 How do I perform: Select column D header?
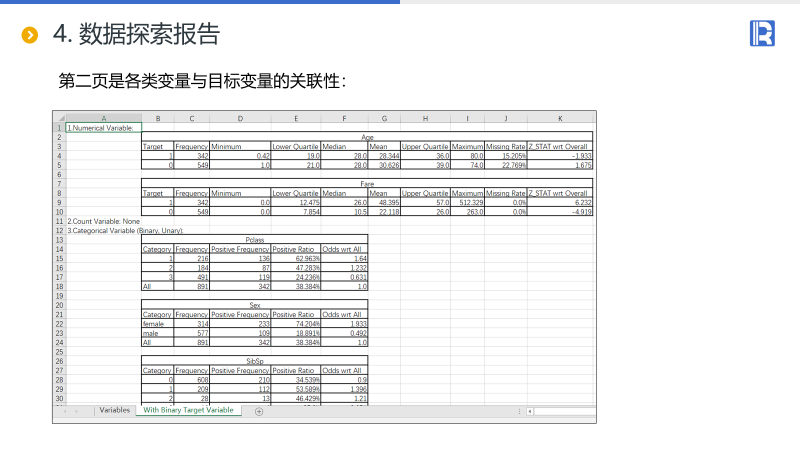(x=240, y=118)
